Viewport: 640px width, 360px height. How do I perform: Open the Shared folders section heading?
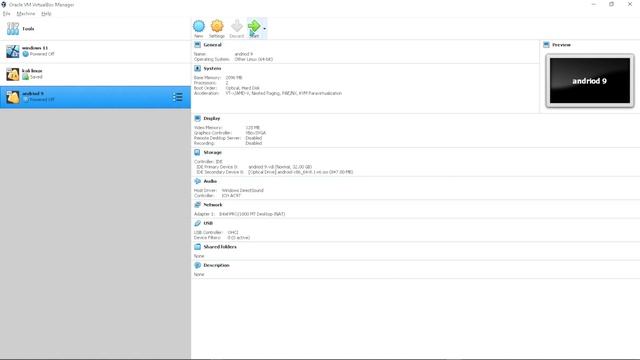(x=220, y=247)
